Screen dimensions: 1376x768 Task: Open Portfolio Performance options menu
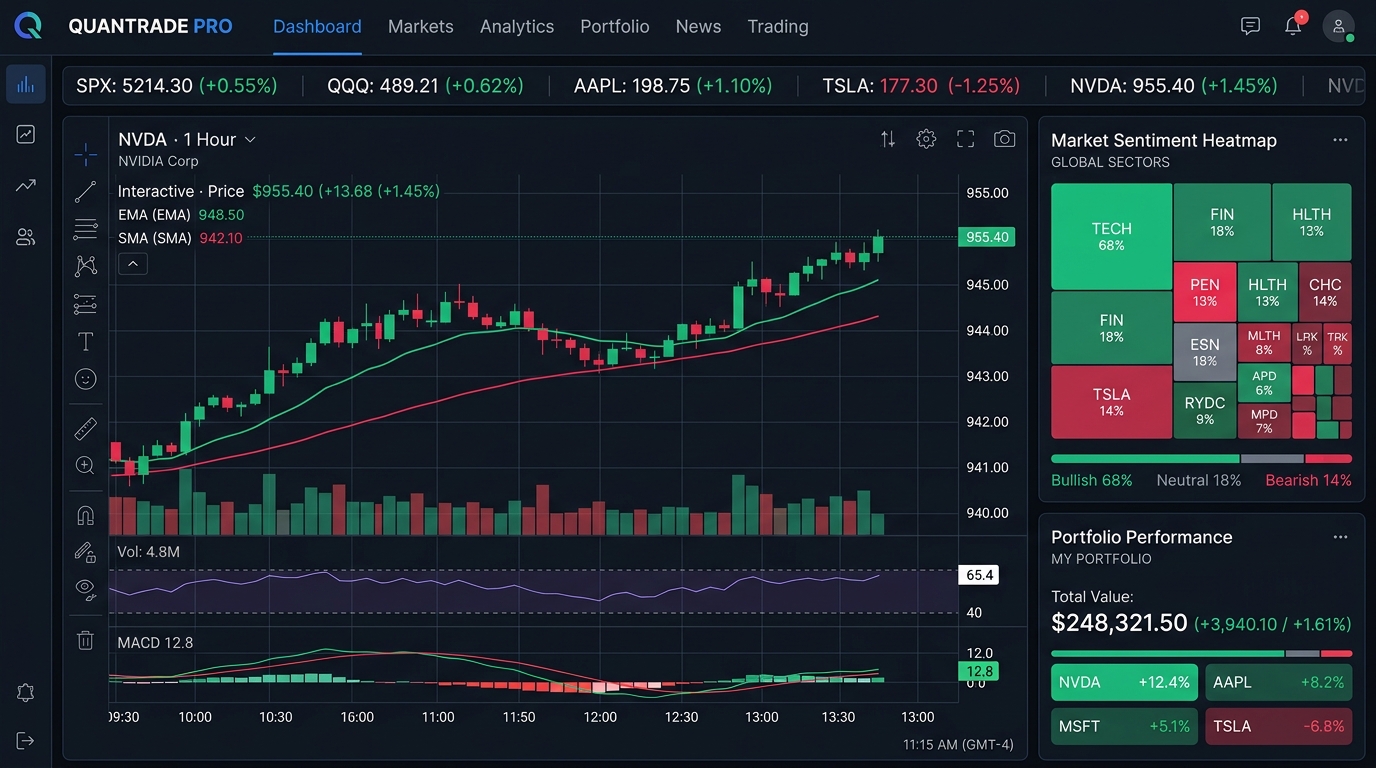coord(1340,537)
